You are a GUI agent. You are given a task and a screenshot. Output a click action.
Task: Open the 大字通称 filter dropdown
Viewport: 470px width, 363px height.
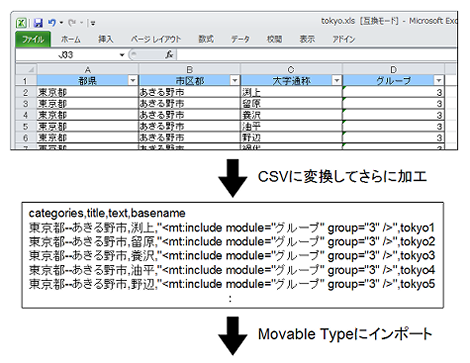coord(337,80)
